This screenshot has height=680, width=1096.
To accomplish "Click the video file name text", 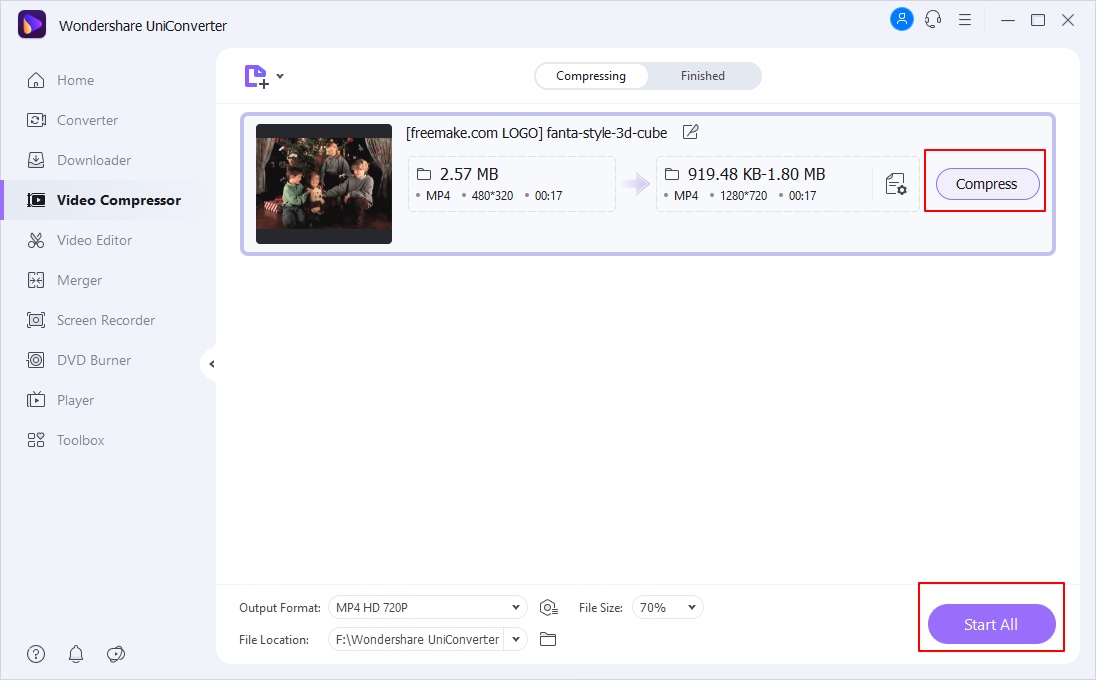I will pyautogui.click(x=536, y=133).
